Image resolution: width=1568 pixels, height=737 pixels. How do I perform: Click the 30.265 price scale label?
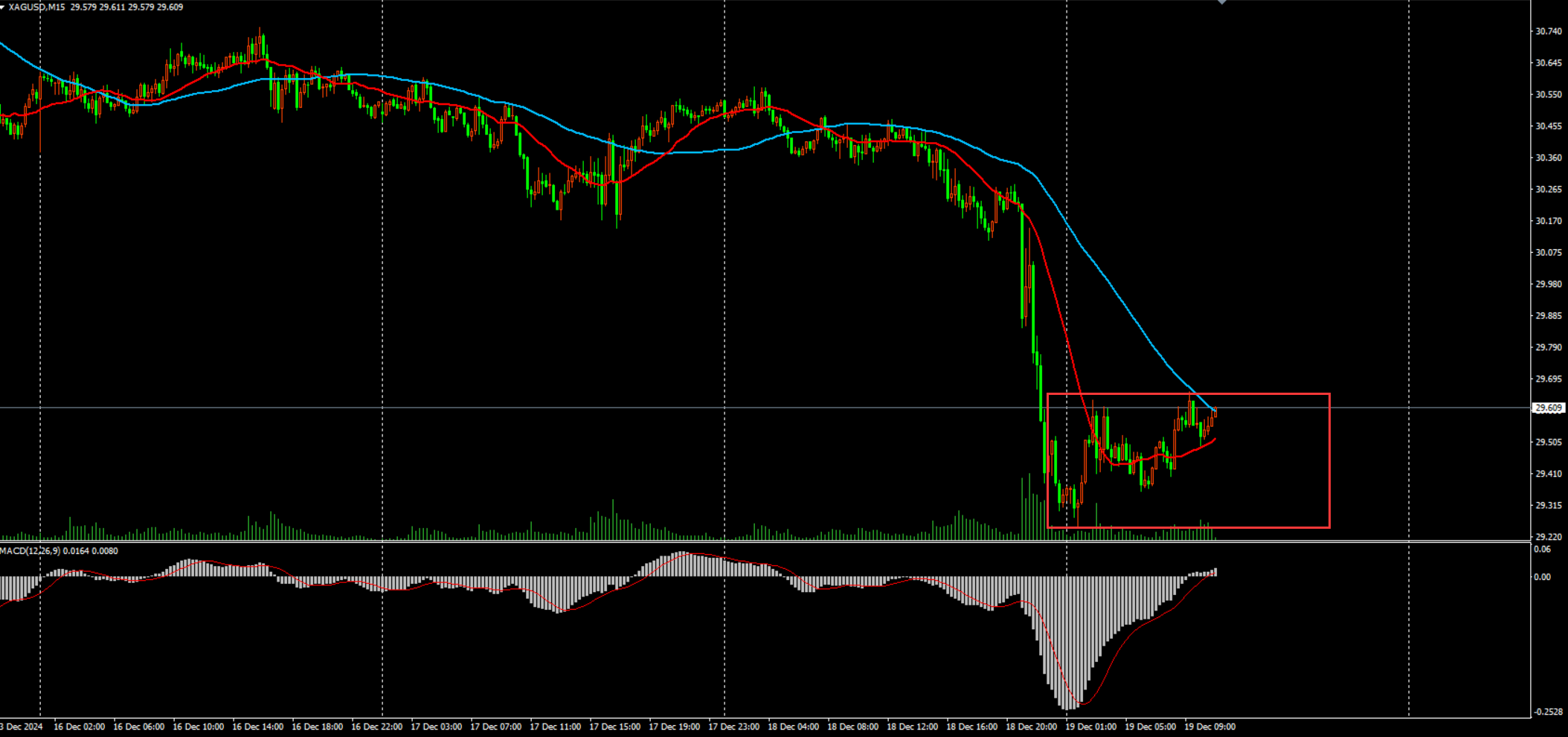[1549, 190]
